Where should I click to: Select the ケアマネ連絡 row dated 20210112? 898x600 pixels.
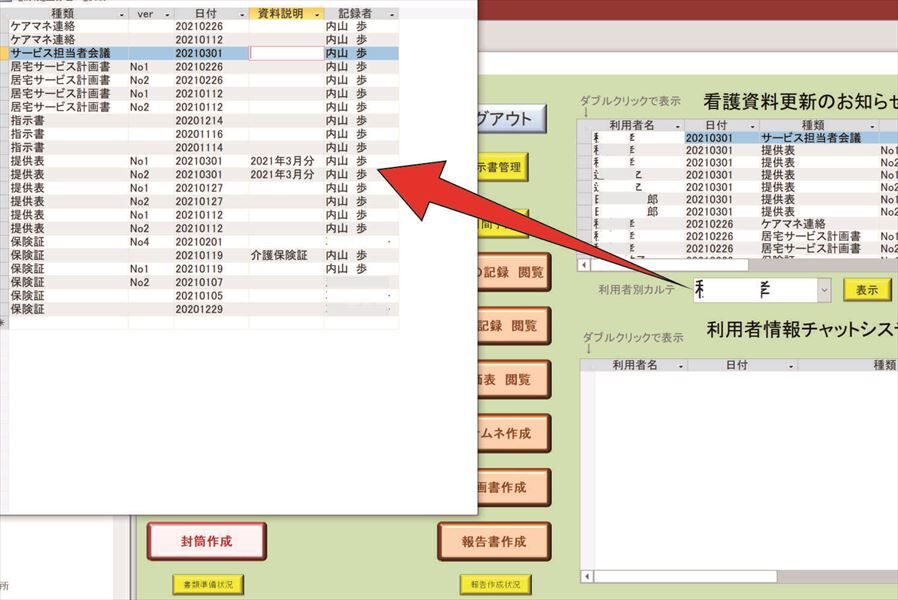pos(204,40)
